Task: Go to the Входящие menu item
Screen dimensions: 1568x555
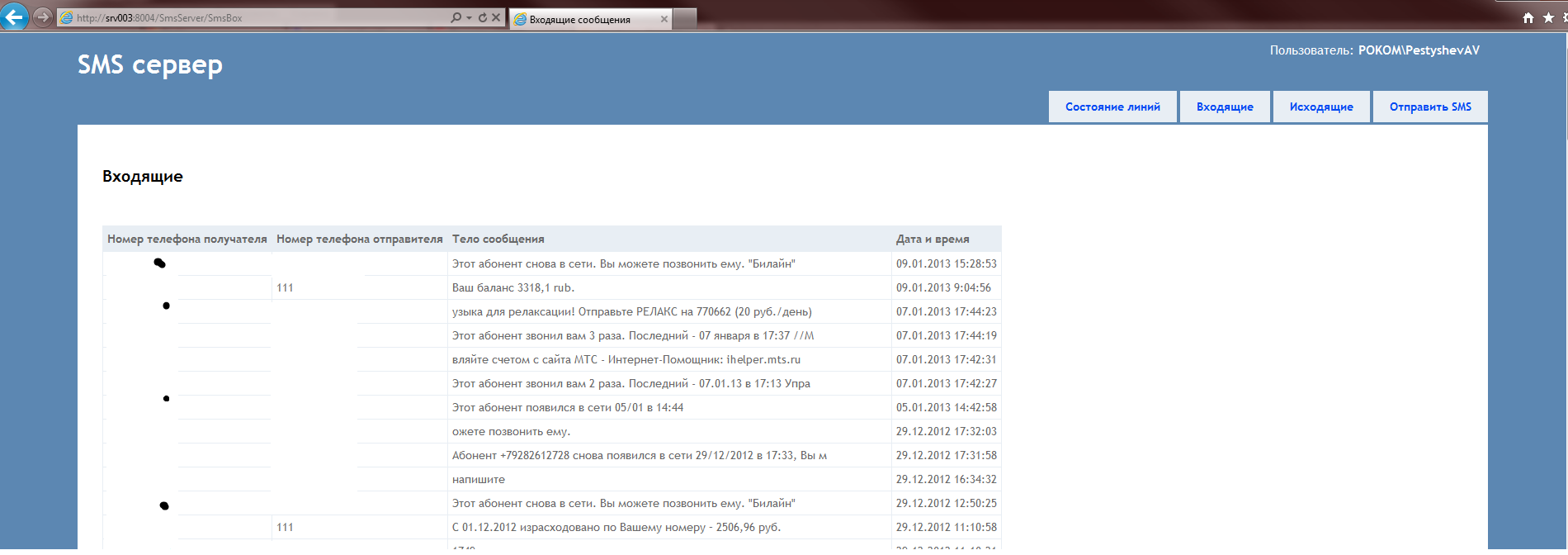Action: [x=1225, y=107]
